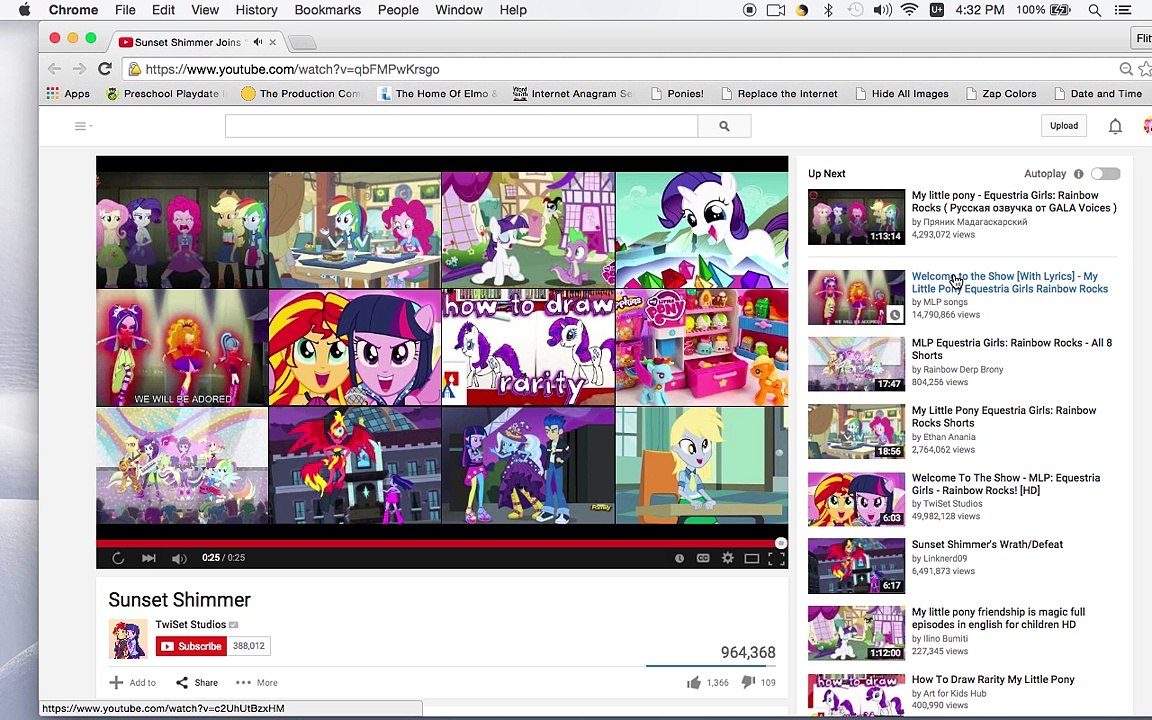Toggle the Autoplay switch
Screen dimensions: 1152x720
[1106, 173]
